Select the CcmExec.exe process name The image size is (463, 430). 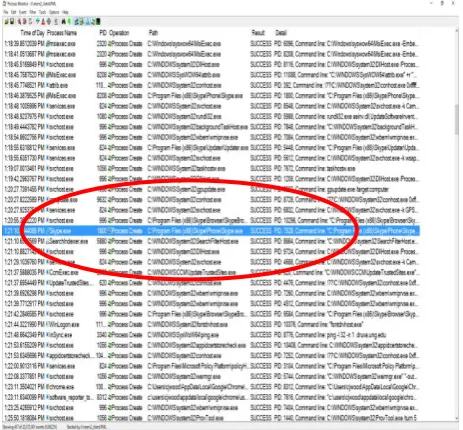coord(63,272)
